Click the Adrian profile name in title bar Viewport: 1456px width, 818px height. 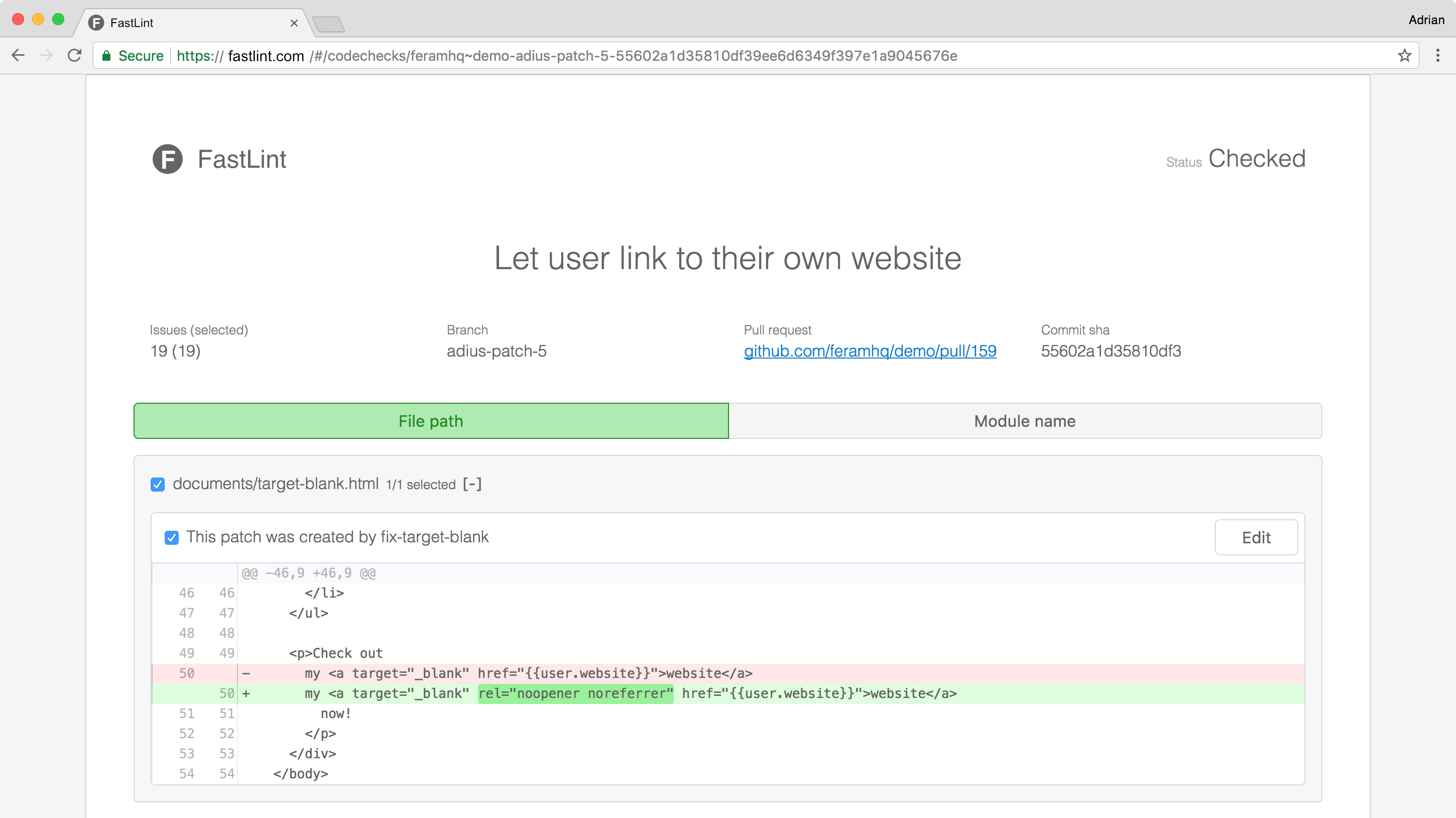point(1425,20)
